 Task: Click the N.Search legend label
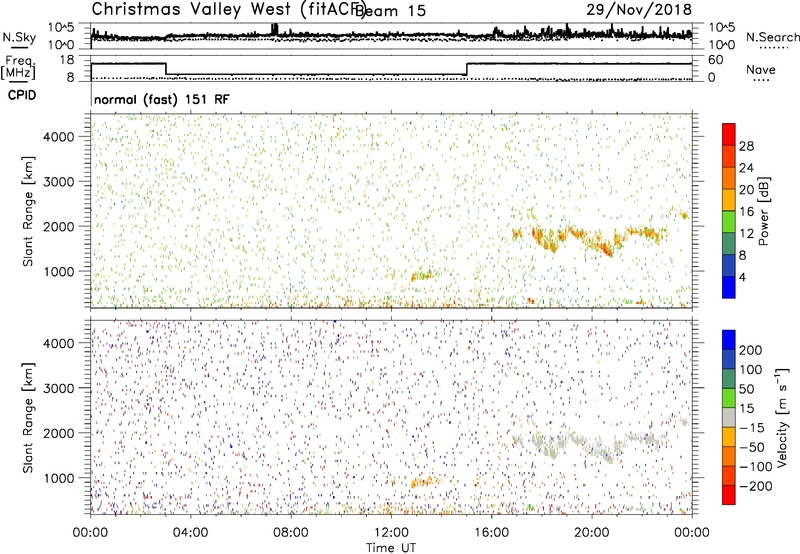coord(772,37)
